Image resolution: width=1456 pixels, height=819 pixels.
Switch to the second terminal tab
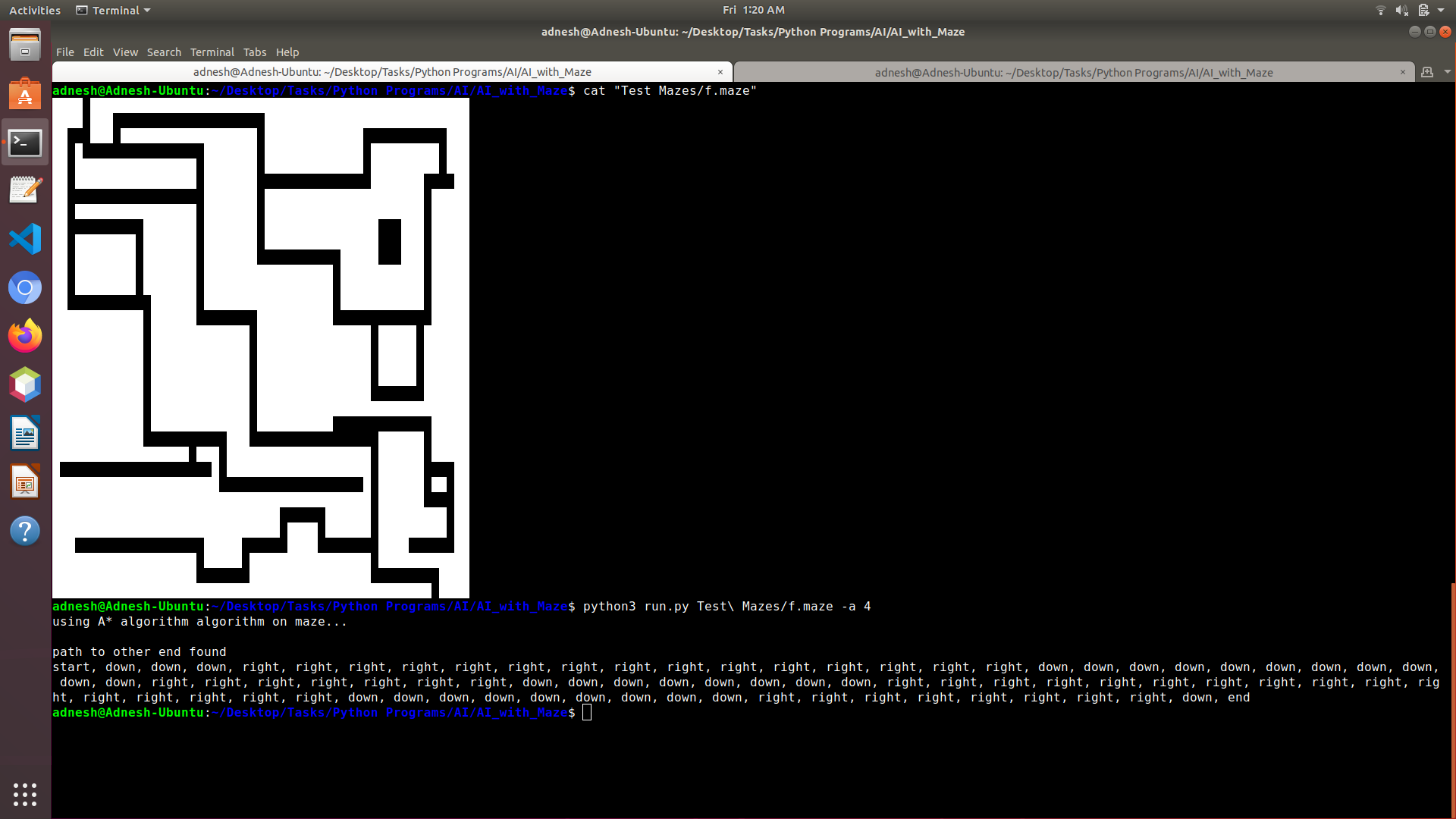(x=1073, y=73)
